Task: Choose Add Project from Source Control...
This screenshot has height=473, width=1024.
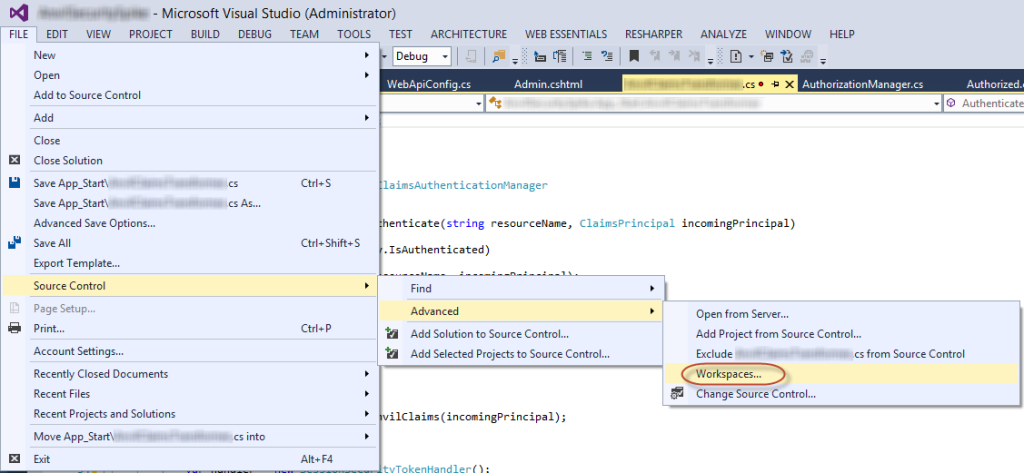Action: tap(778, 334)
